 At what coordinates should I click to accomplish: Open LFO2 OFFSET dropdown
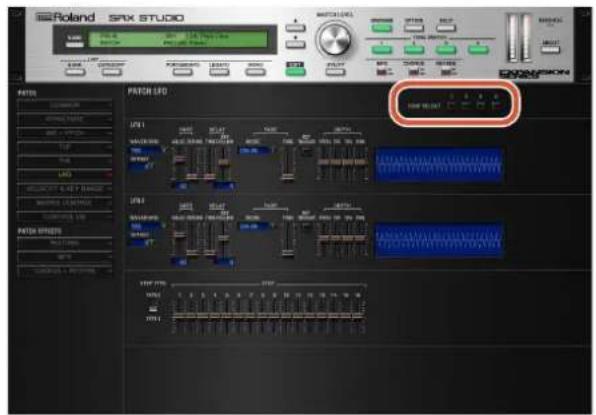pos(141,242)
